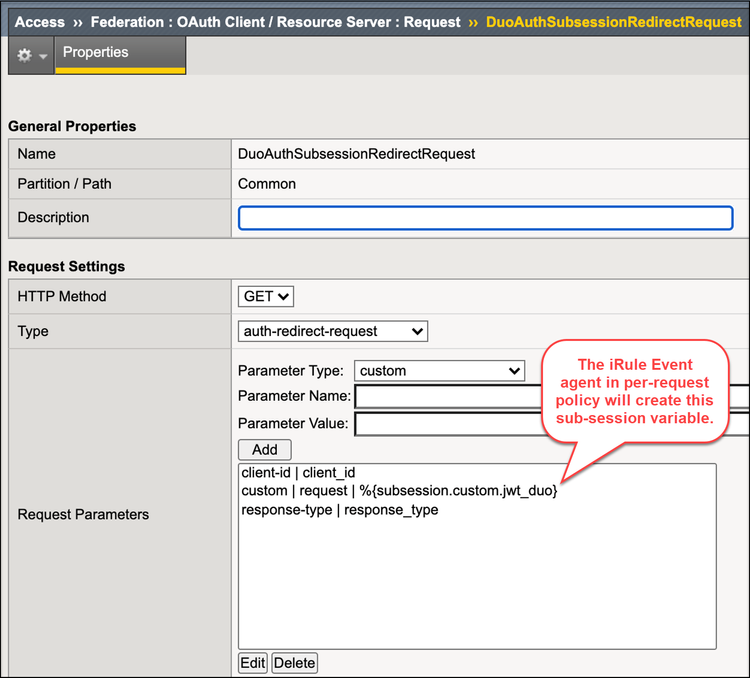Open the gear settings menu icon

point(24,56)
